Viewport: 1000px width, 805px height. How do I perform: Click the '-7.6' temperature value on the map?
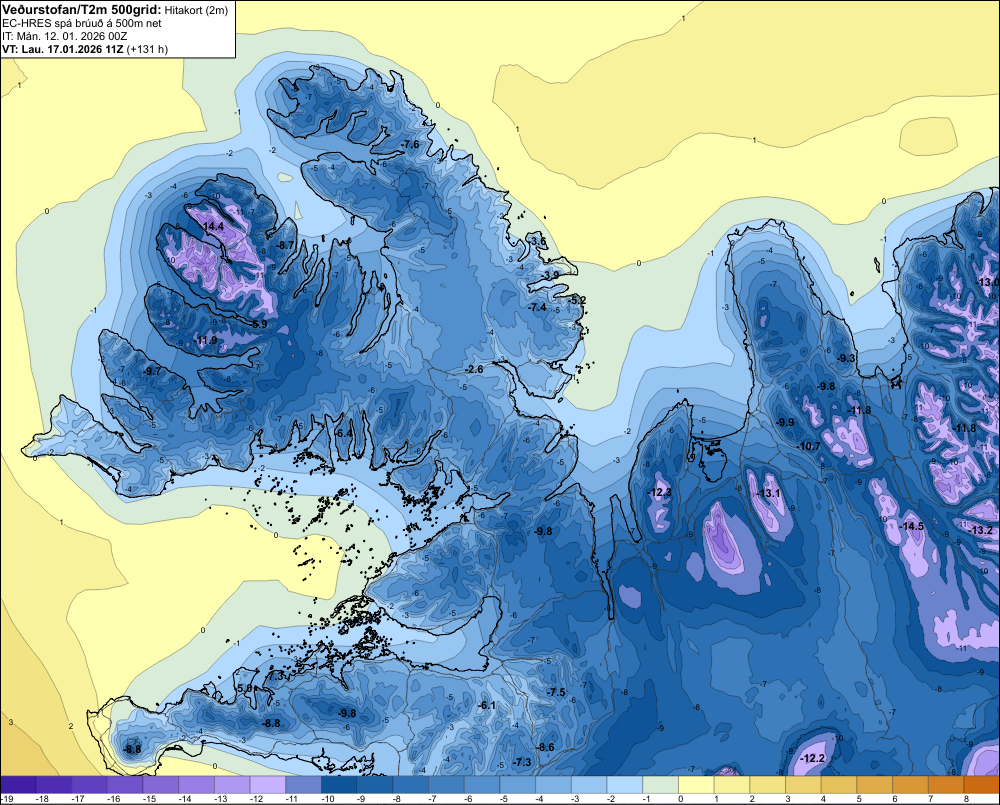click(409, 145)
